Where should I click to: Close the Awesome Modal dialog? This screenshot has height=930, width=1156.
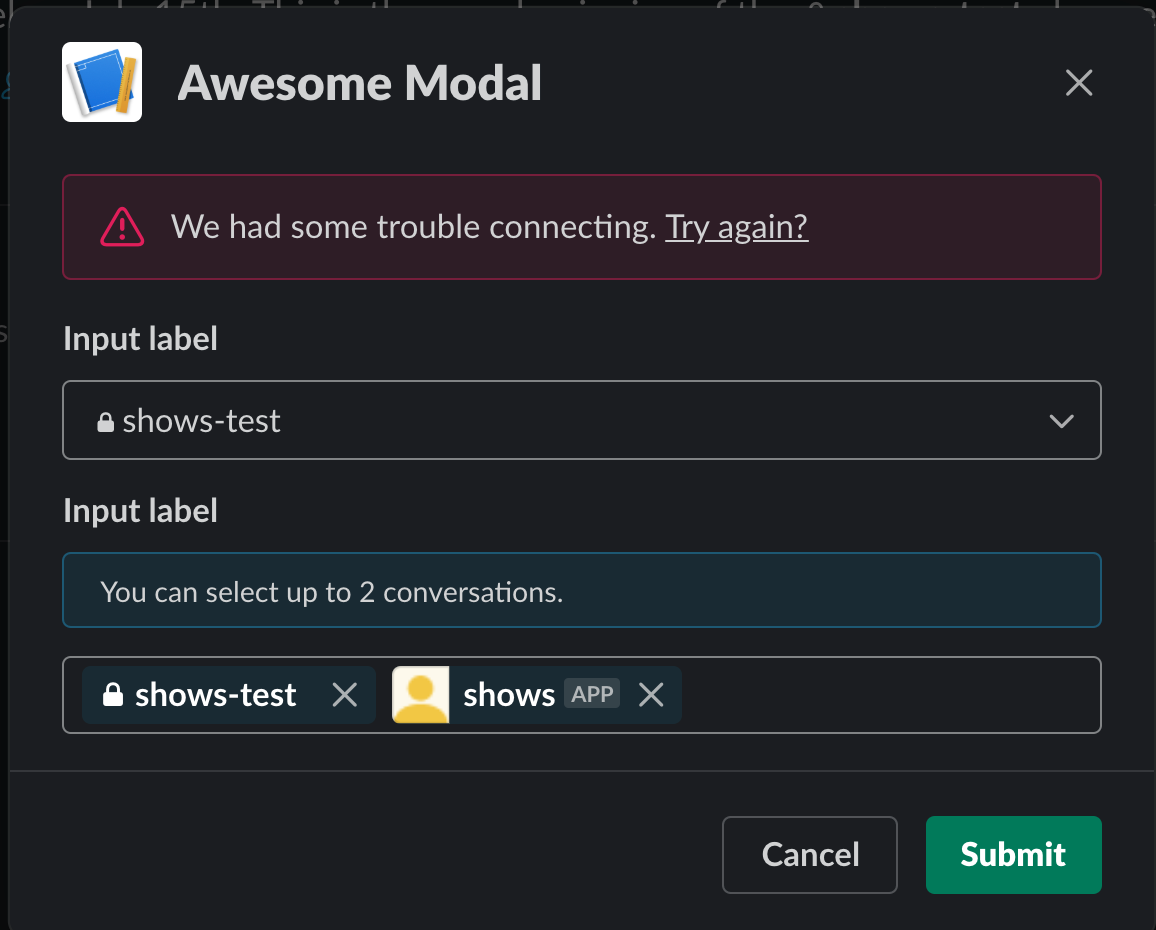(x=1079, y=83)
